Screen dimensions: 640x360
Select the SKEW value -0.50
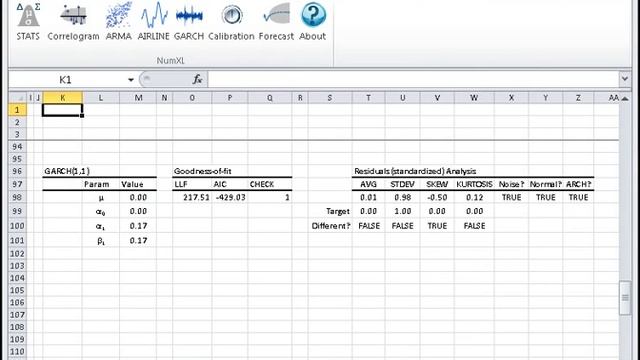pyautogui.click(x=437, y=198)
